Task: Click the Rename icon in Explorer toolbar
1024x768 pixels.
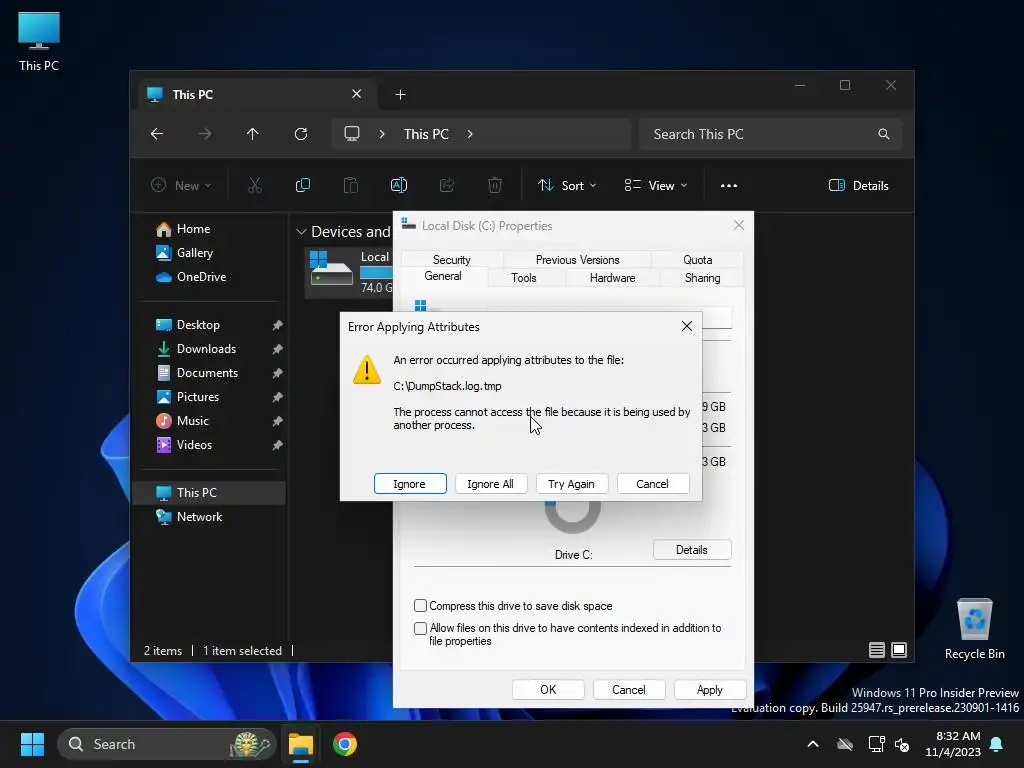Action: [399, 185]
